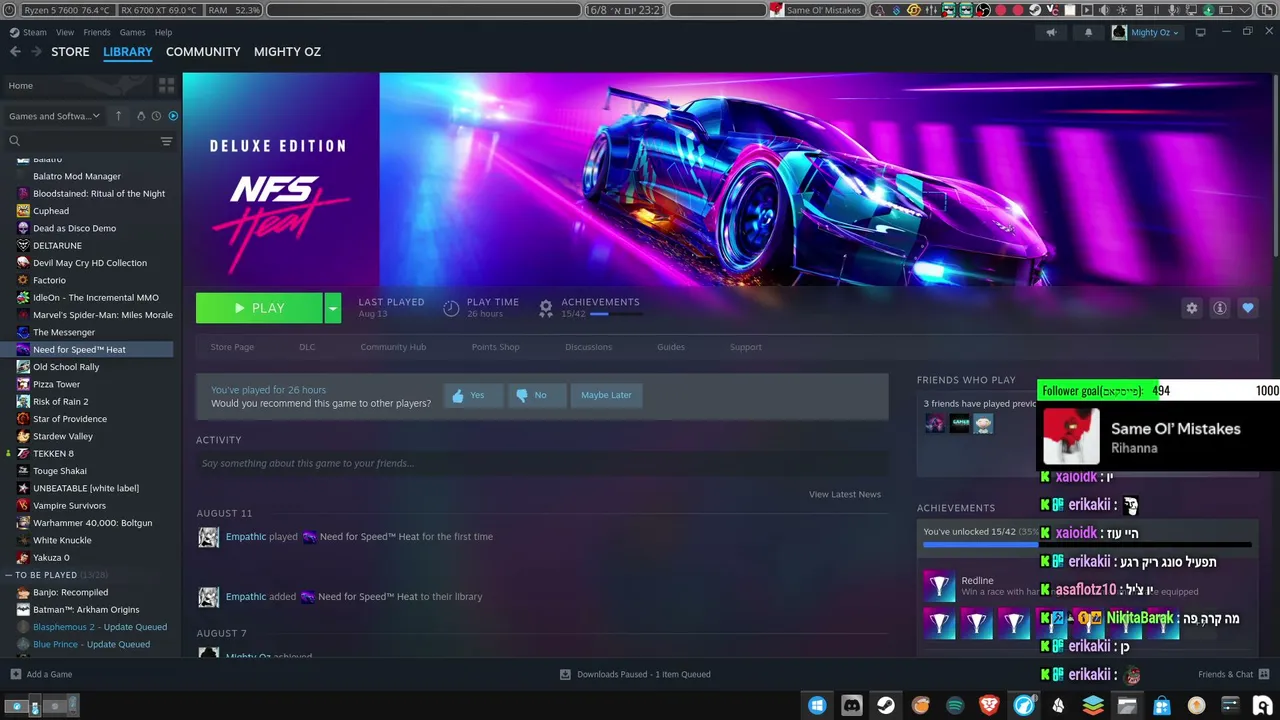Image resolution: width=1280 pixels, height=720 pixels.
Task: Toggle favorite with the heart icon
Action: point(1248,308)
